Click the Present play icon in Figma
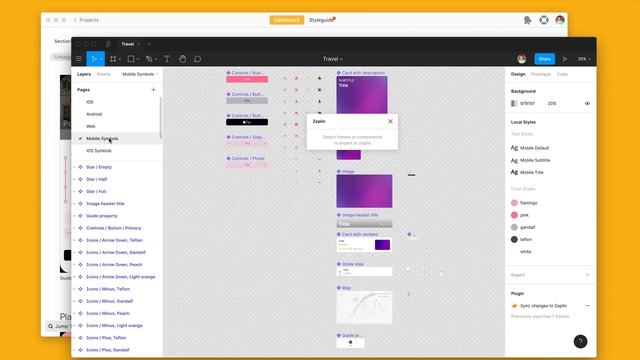This screenshot has height=360, width=640. [565, 59]
